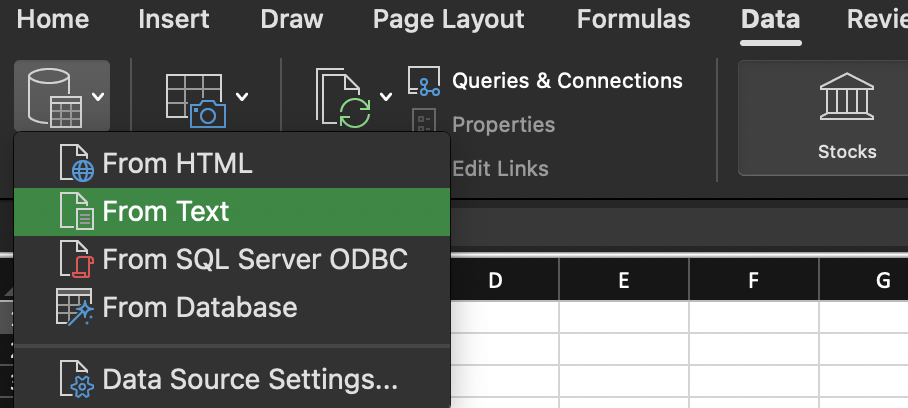Select From Database menu entry
This screenshot has width=908, height=408.
[x=232, y=307]
